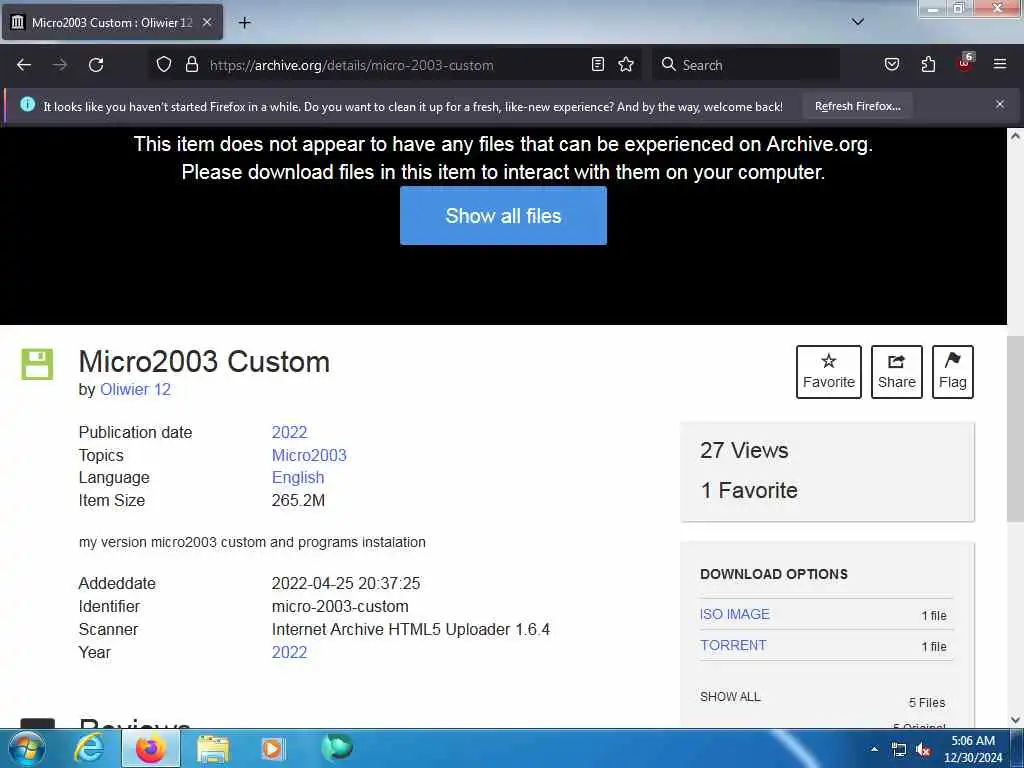This screenshot has height=768, width=1024.
Task: Click the network tray icon
Action: tap(899, 750)
